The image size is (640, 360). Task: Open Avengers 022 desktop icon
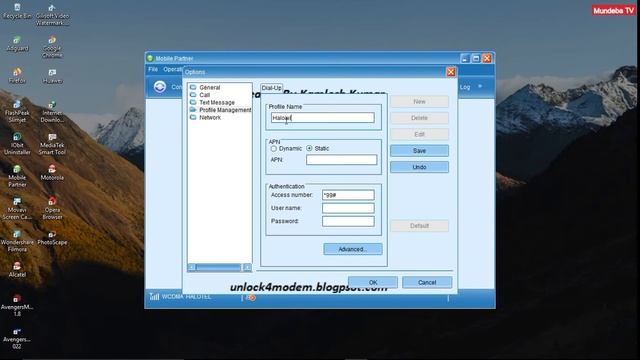[17, 338]
